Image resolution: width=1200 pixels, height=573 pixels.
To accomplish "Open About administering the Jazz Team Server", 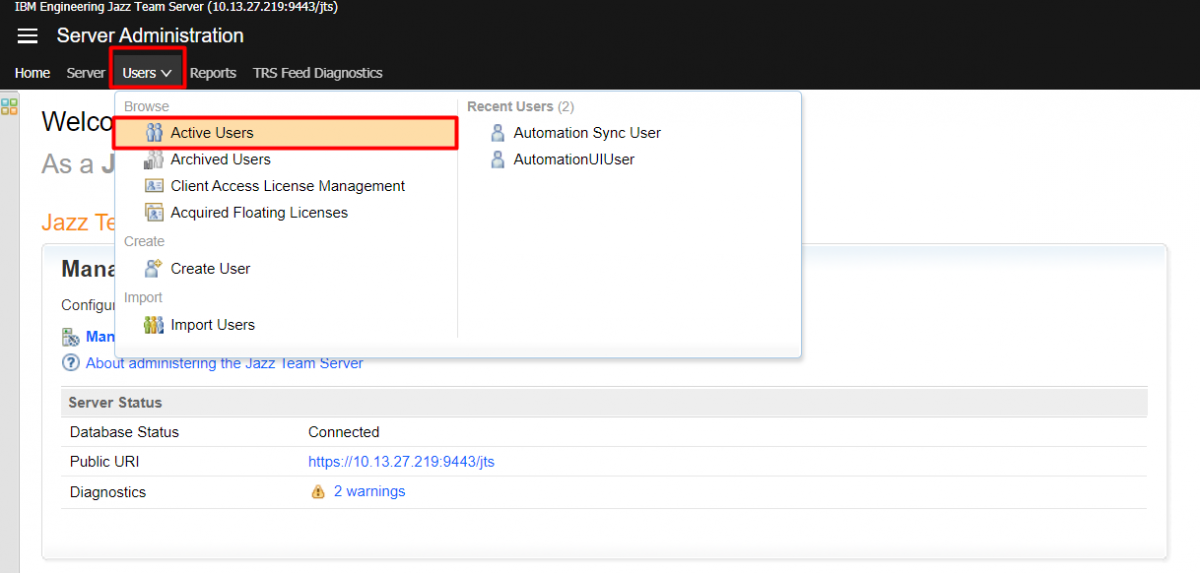I will pos(224,363).
